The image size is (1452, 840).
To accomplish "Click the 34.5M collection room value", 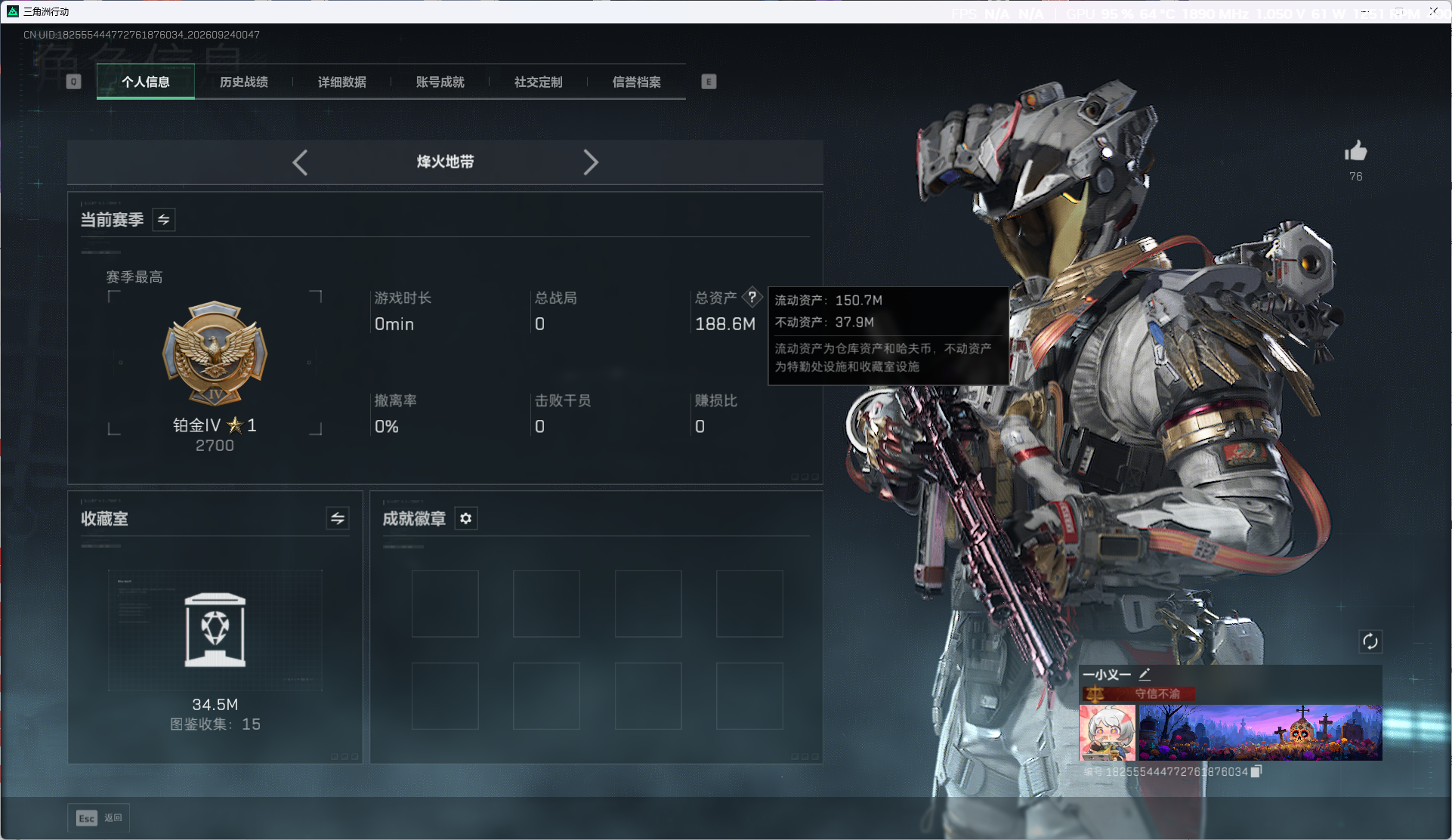I will [215, 705].
